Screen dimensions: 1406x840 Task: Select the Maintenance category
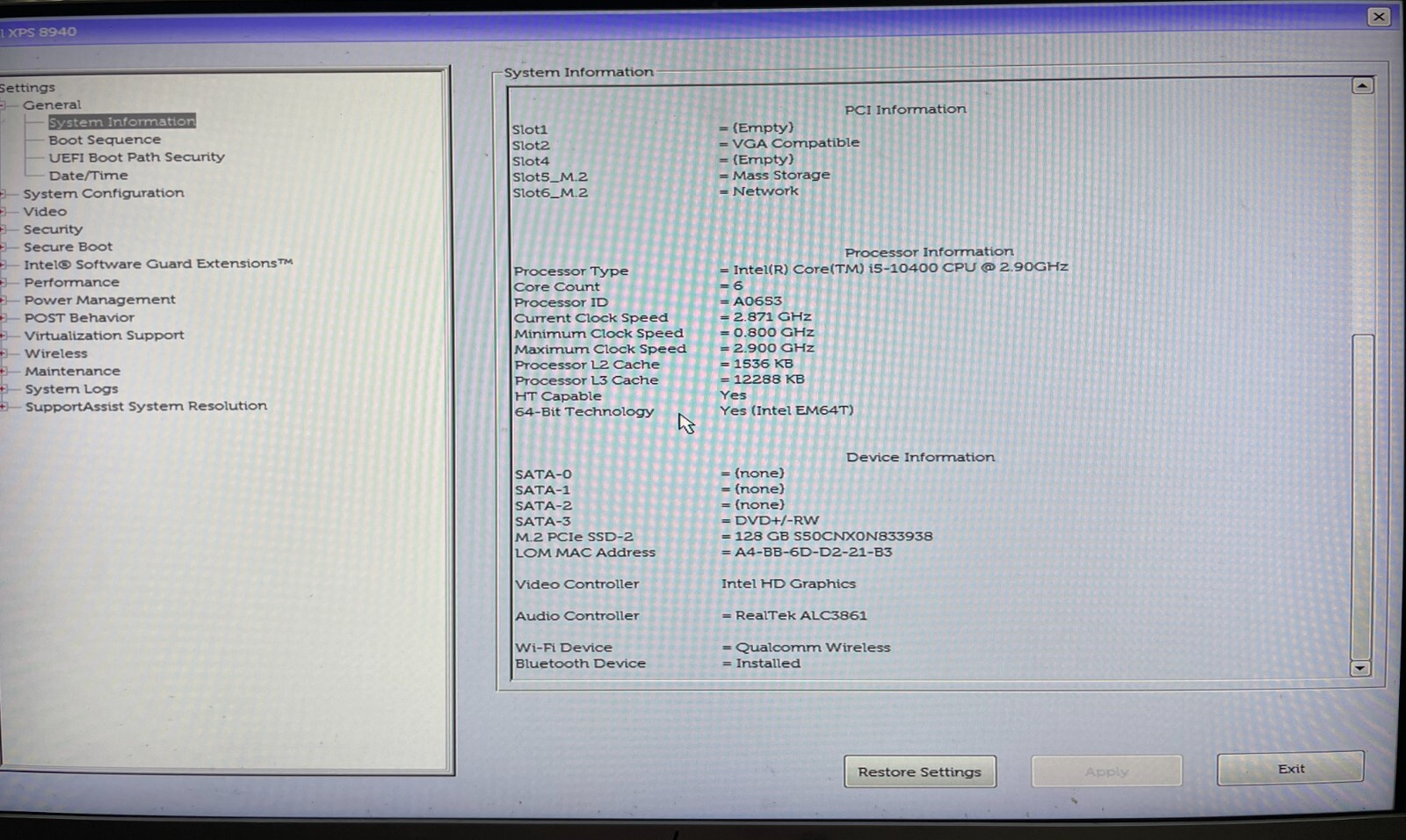pos(72,371)
